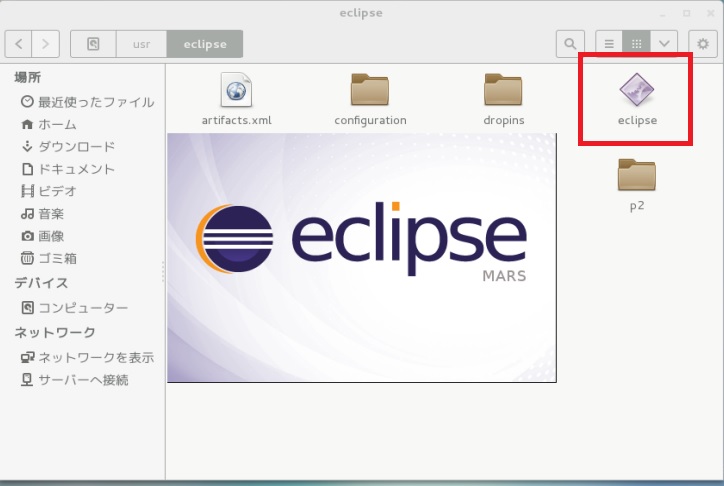
Task: Go forward with the right arrow button
Action: (x=45, y=44)
